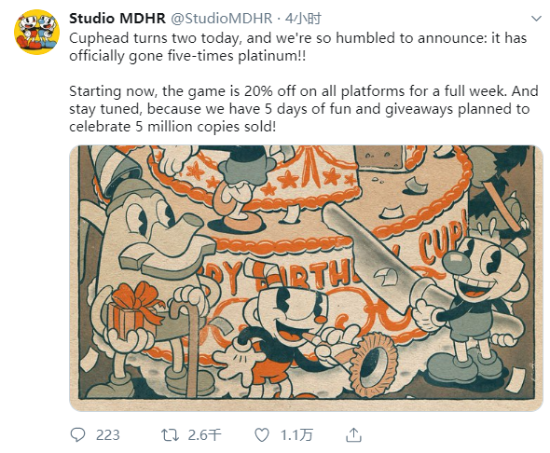Screen dimensions: 550x453
Task: Click the tweet text about five-times platinum
Action: (x=298, y=47)
